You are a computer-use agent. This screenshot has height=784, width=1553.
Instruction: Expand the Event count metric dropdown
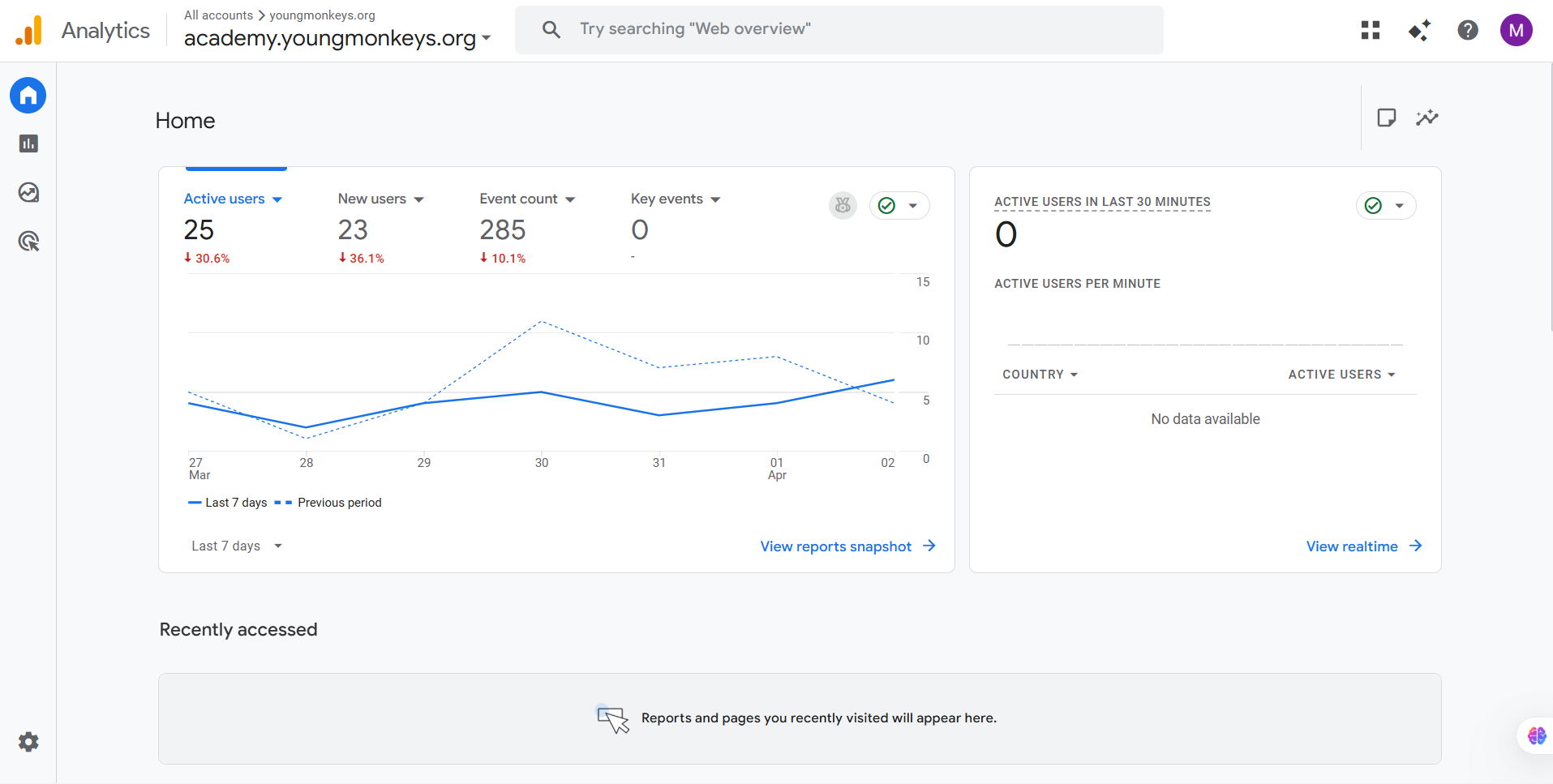tap(570, 199)
